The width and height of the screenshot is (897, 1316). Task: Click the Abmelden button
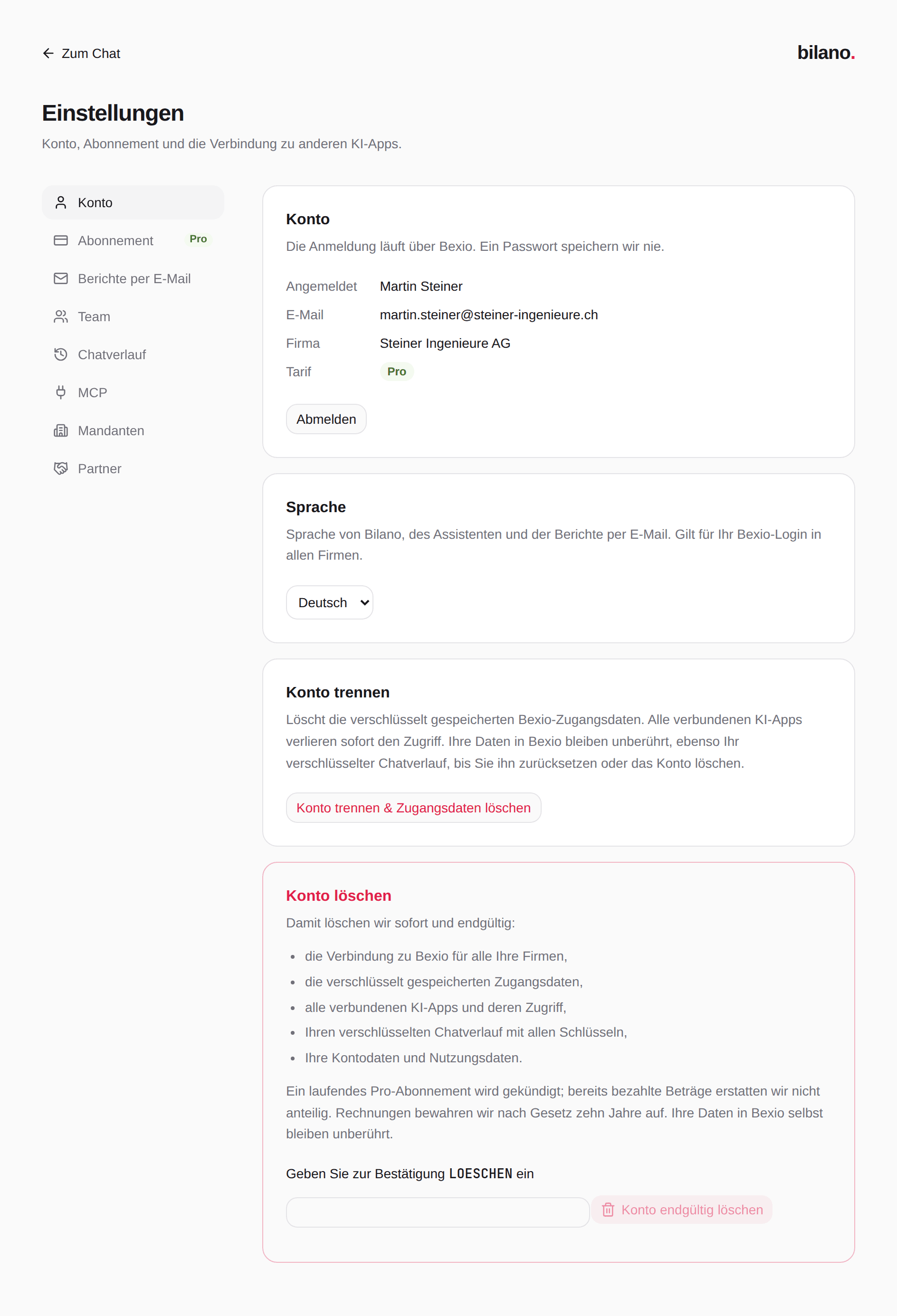(x=326, y=419)
